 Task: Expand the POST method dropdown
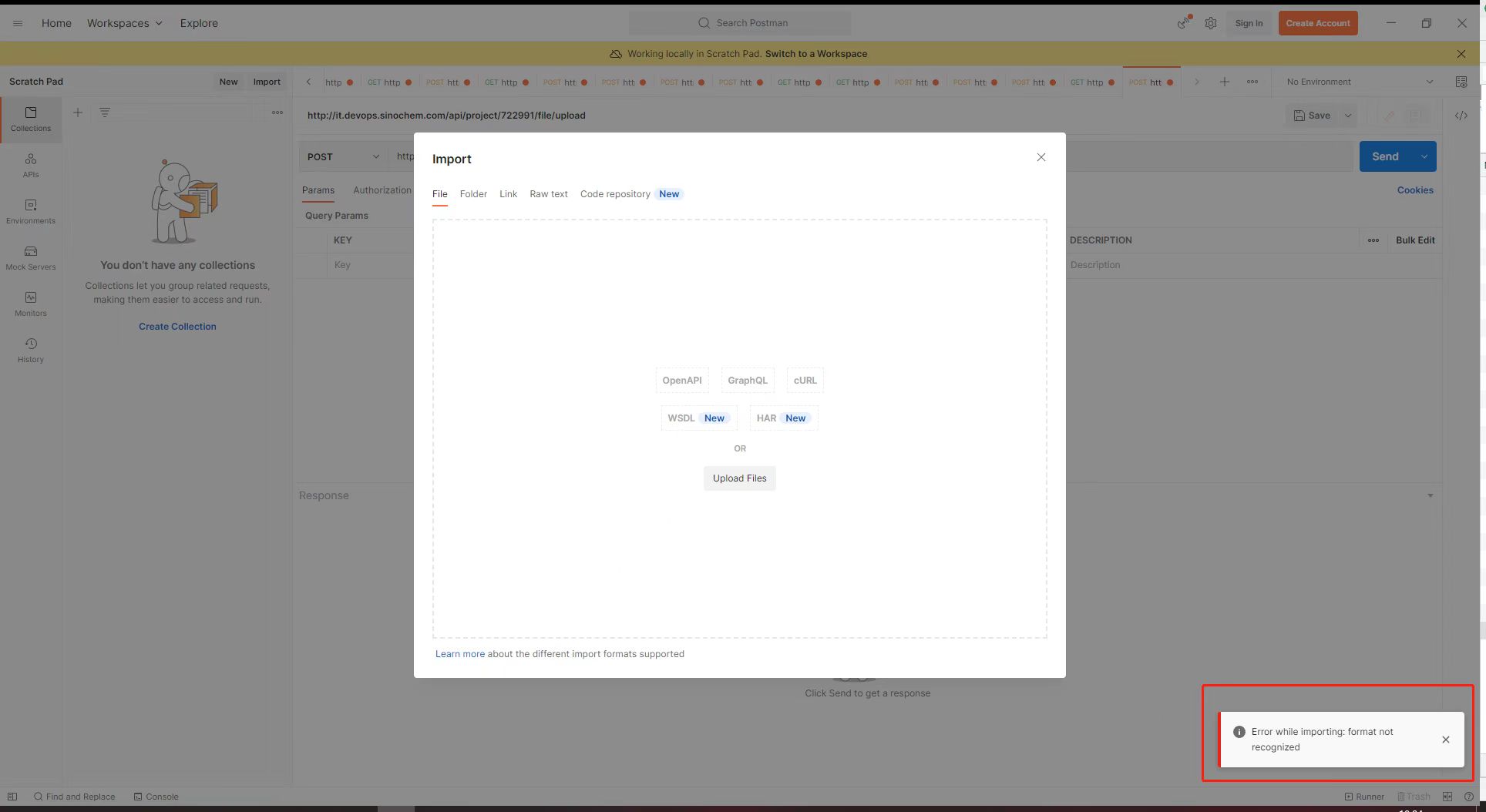click(342, 156)
